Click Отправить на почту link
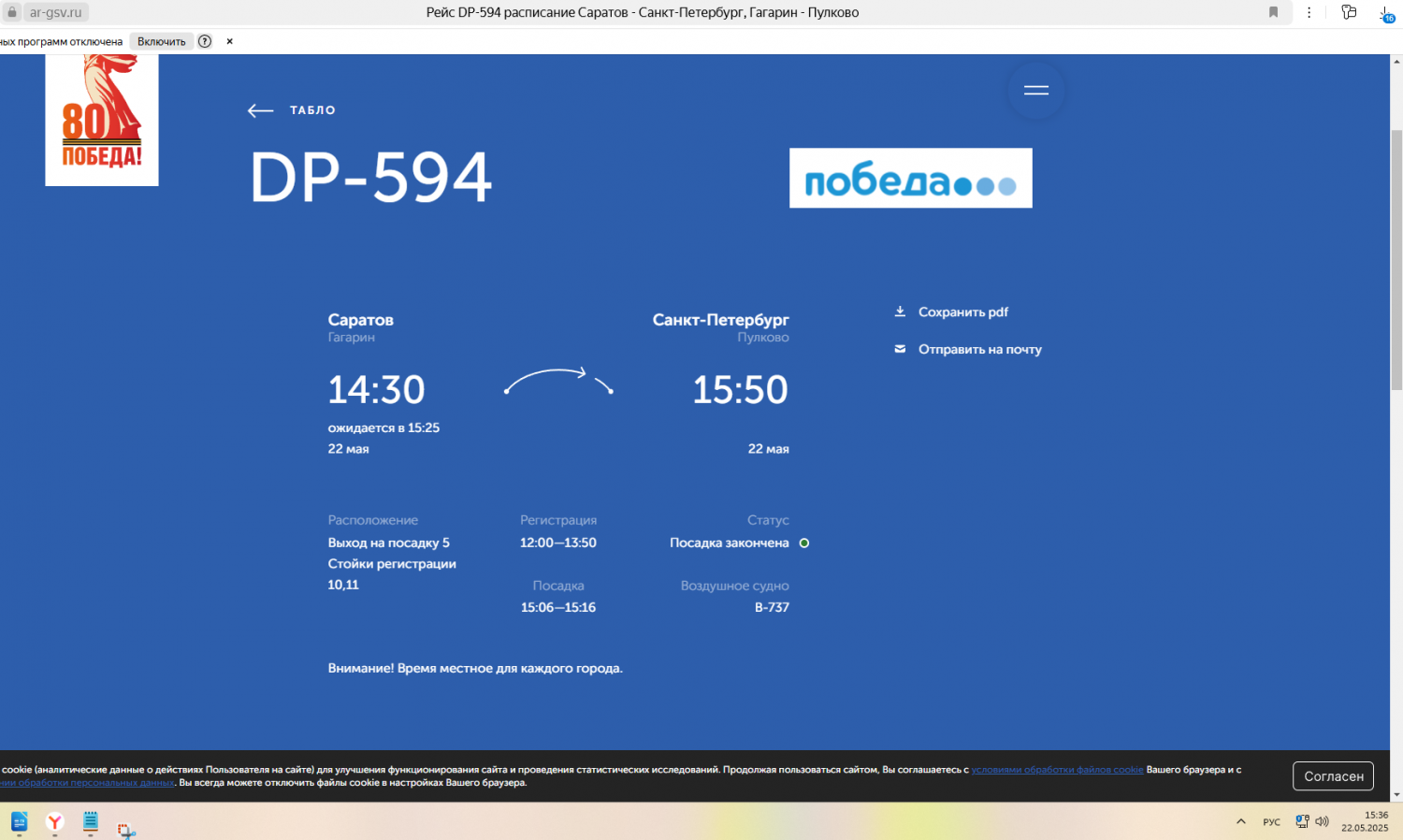 (980, 349)
